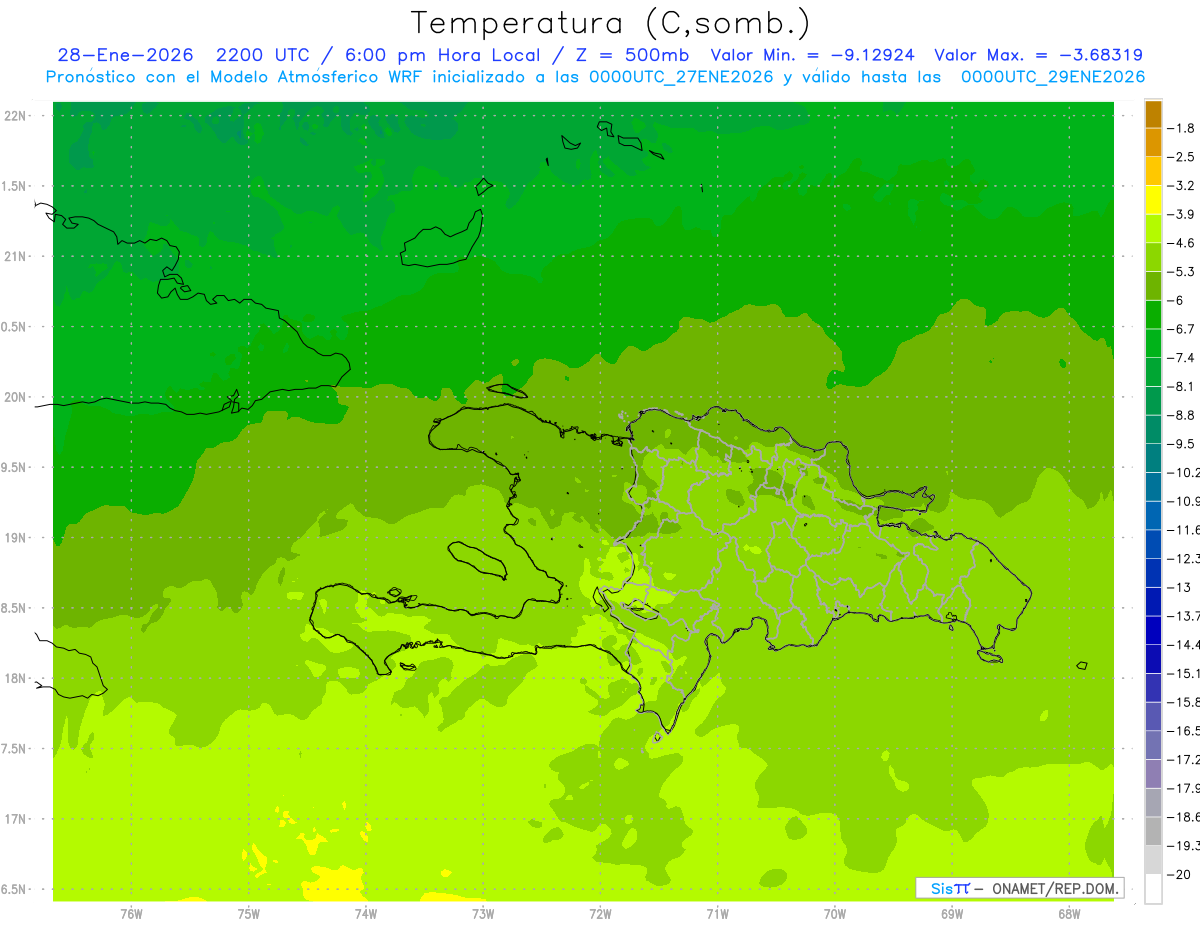Click the '20N' latitude label
Image resolution: width=1200 pixels, height=927 pixels.
pos(15,397)
